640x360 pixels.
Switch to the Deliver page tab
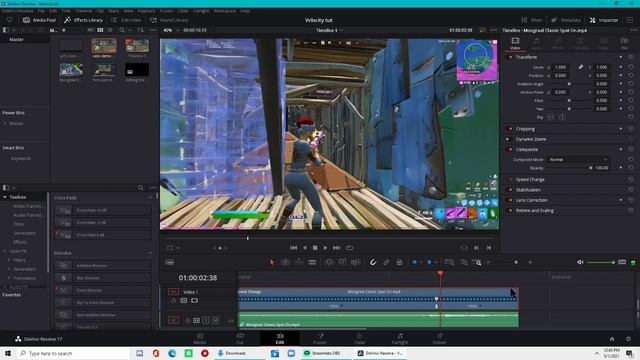tap(439, 339)
